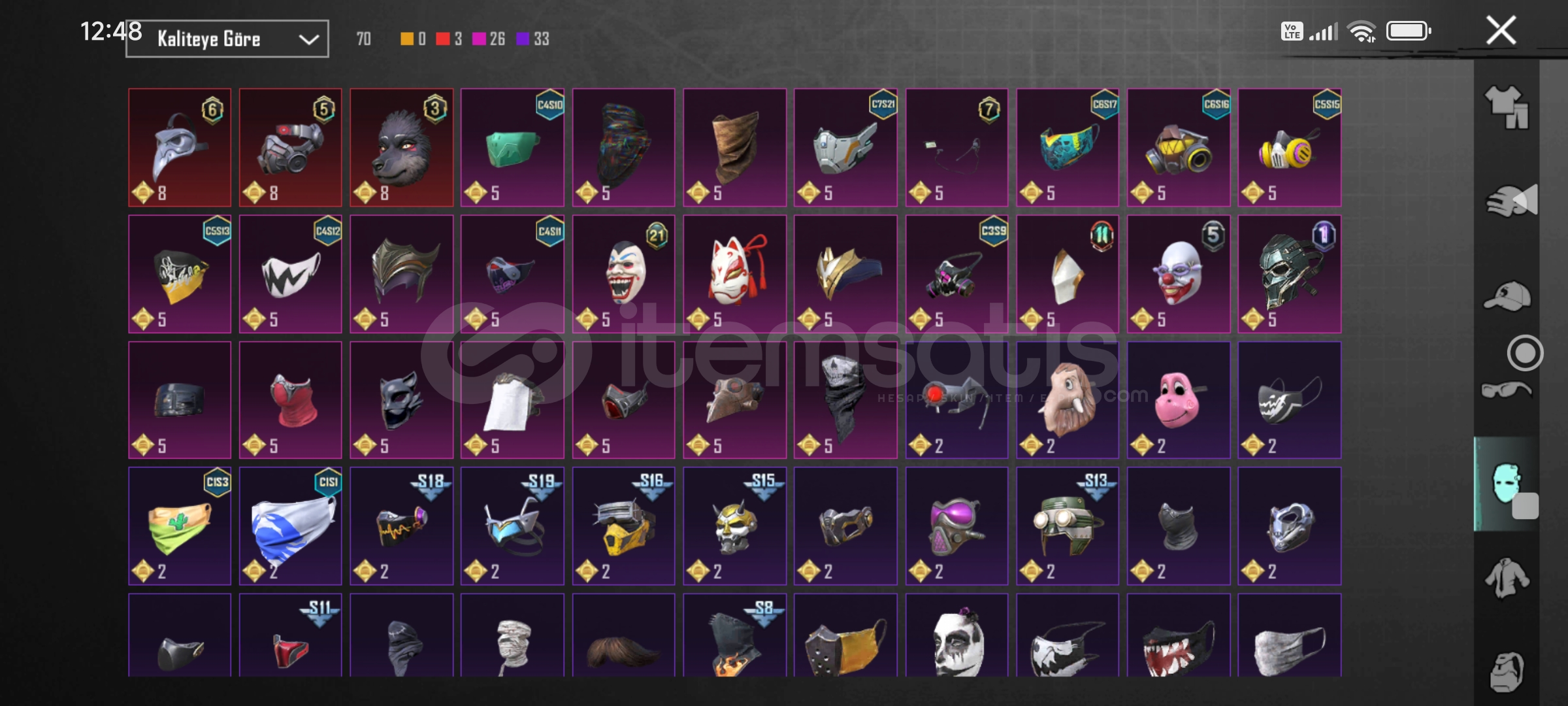Close the inventory with X button
The width and height of the screenshot is (1568, 706).
(1501, 31)
